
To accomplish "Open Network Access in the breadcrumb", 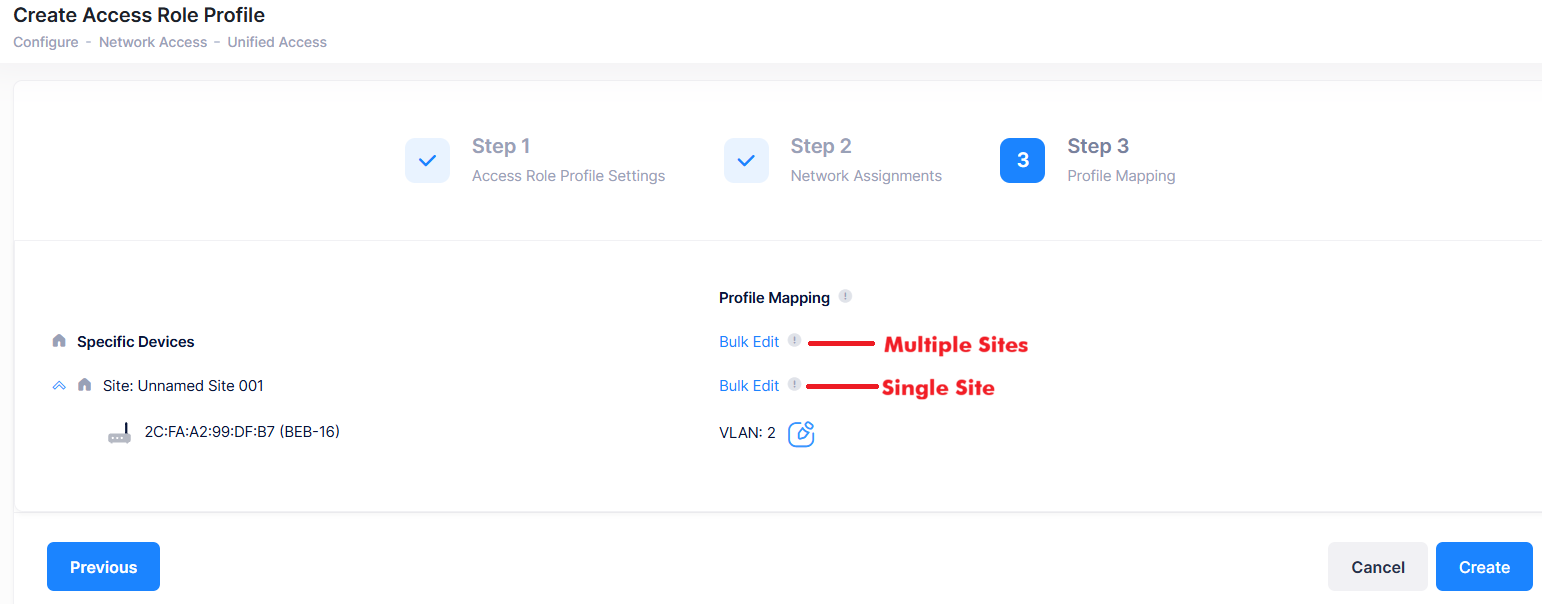I will [x=152, y=42].
